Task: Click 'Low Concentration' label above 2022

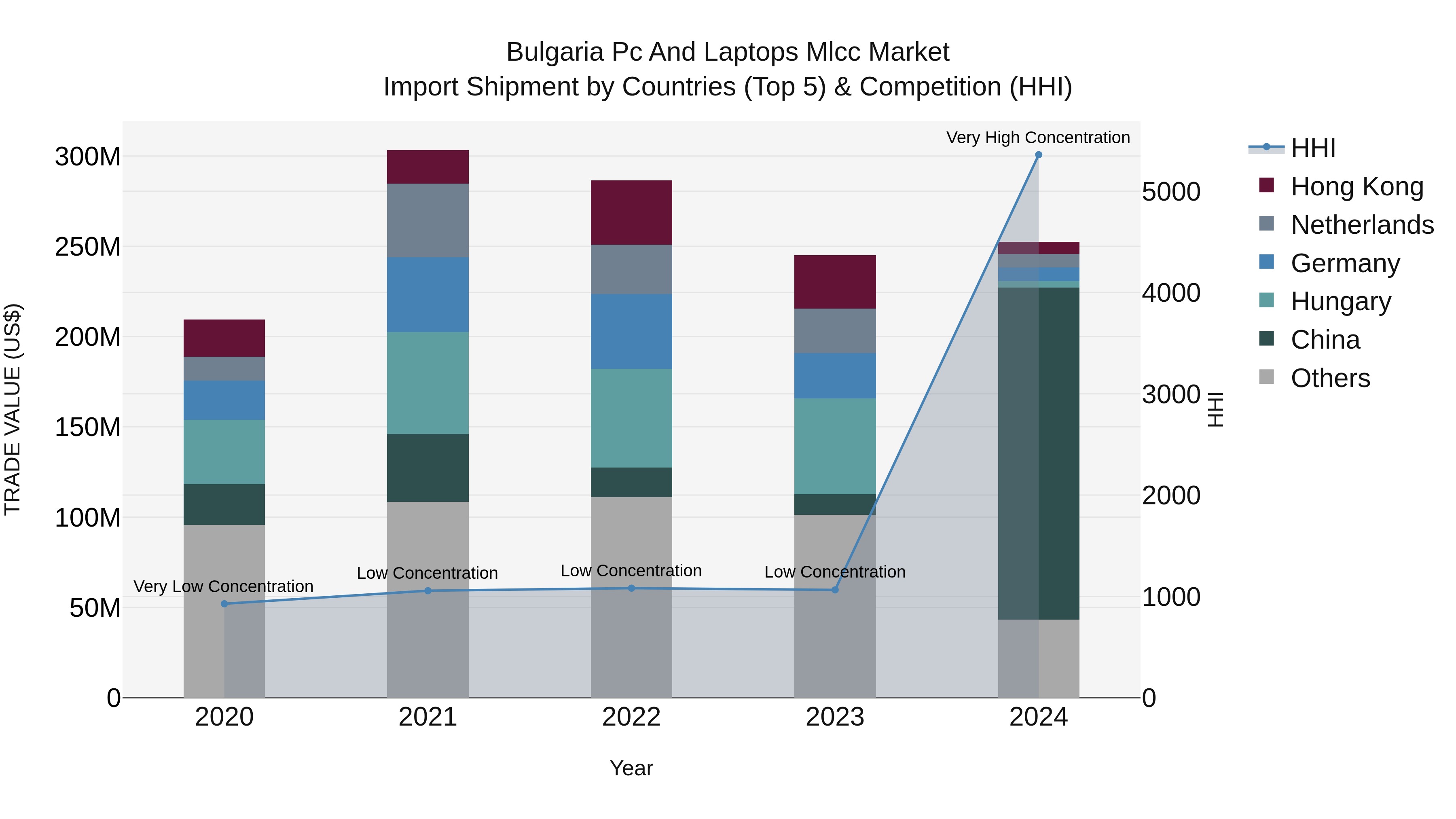Action: point(631,570)
